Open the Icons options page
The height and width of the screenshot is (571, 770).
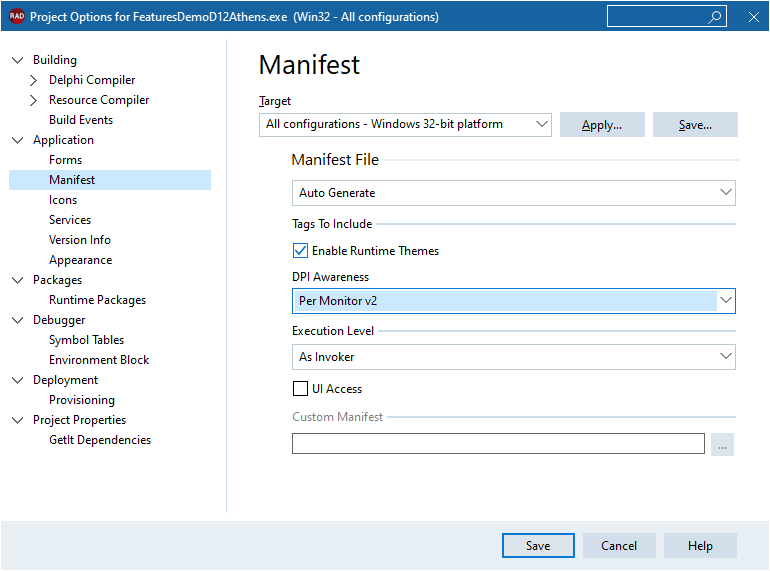(x=63, y=200)
